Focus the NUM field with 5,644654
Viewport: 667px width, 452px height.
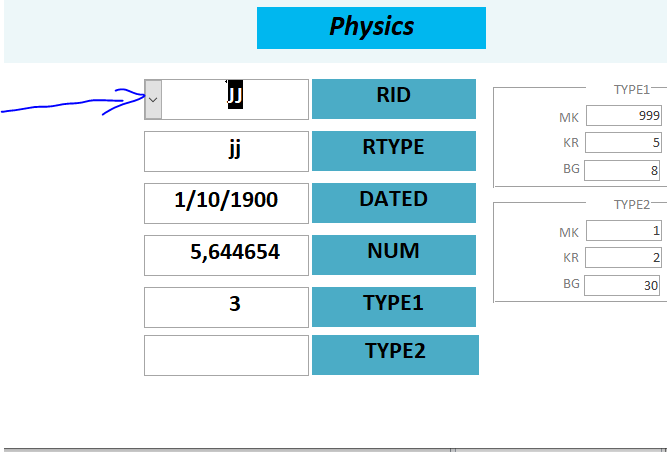226,255
